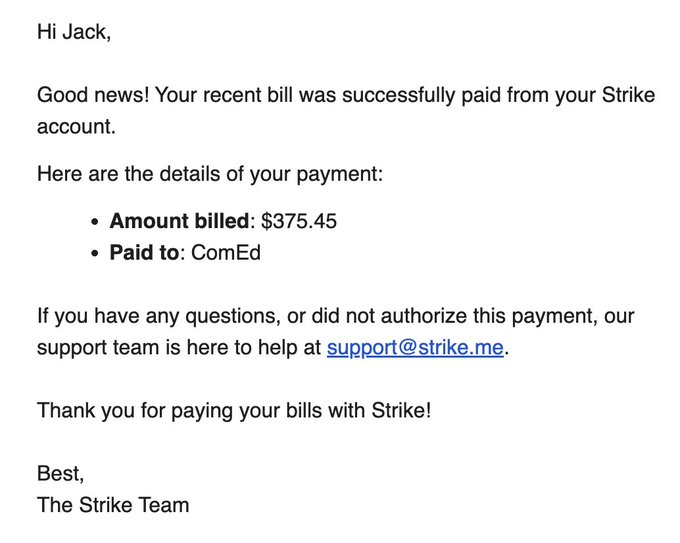Click the bold 'Amount billed' label
The width and height of the screenshot is (680, 543).
coord(179,221)
